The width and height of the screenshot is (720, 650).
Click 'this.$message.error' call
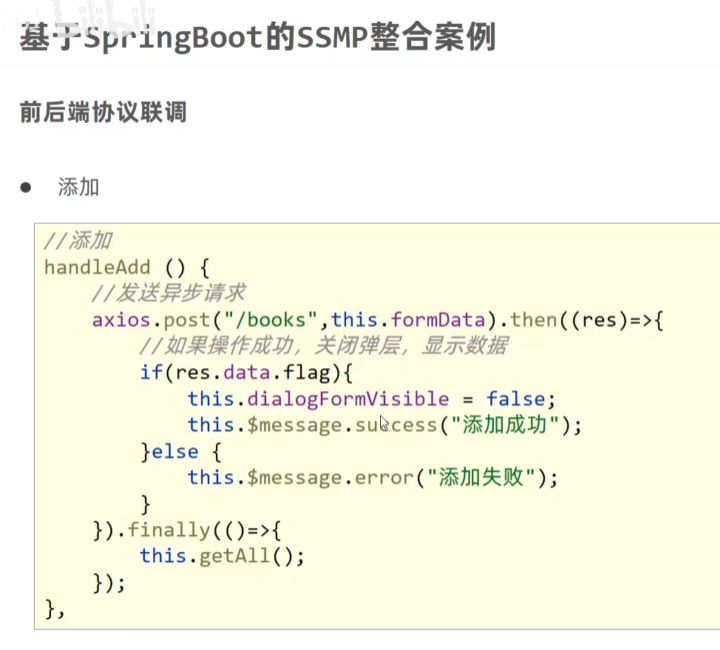(301, 478)
